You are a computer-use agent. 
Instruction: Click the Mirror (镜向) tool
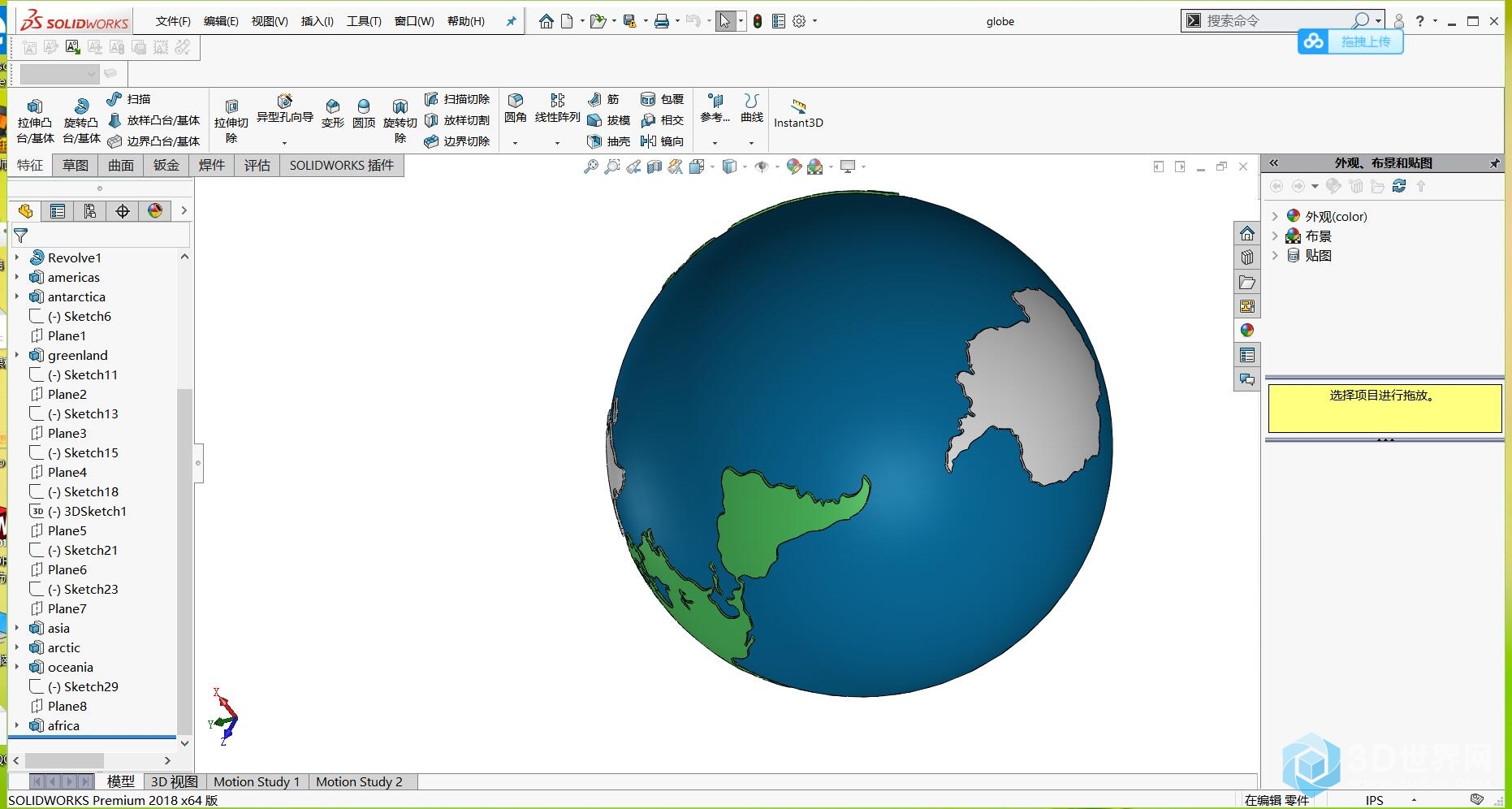pyautogui.click(x=662, y=141)
